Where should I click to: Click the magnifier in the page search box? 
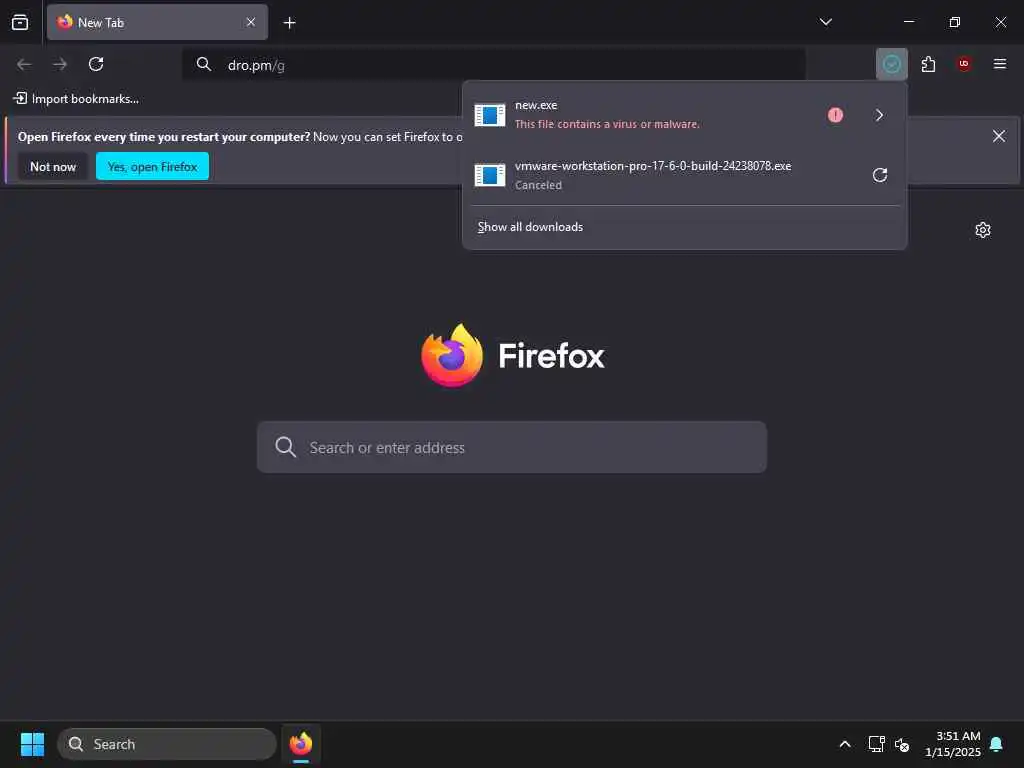pos(285,447)
